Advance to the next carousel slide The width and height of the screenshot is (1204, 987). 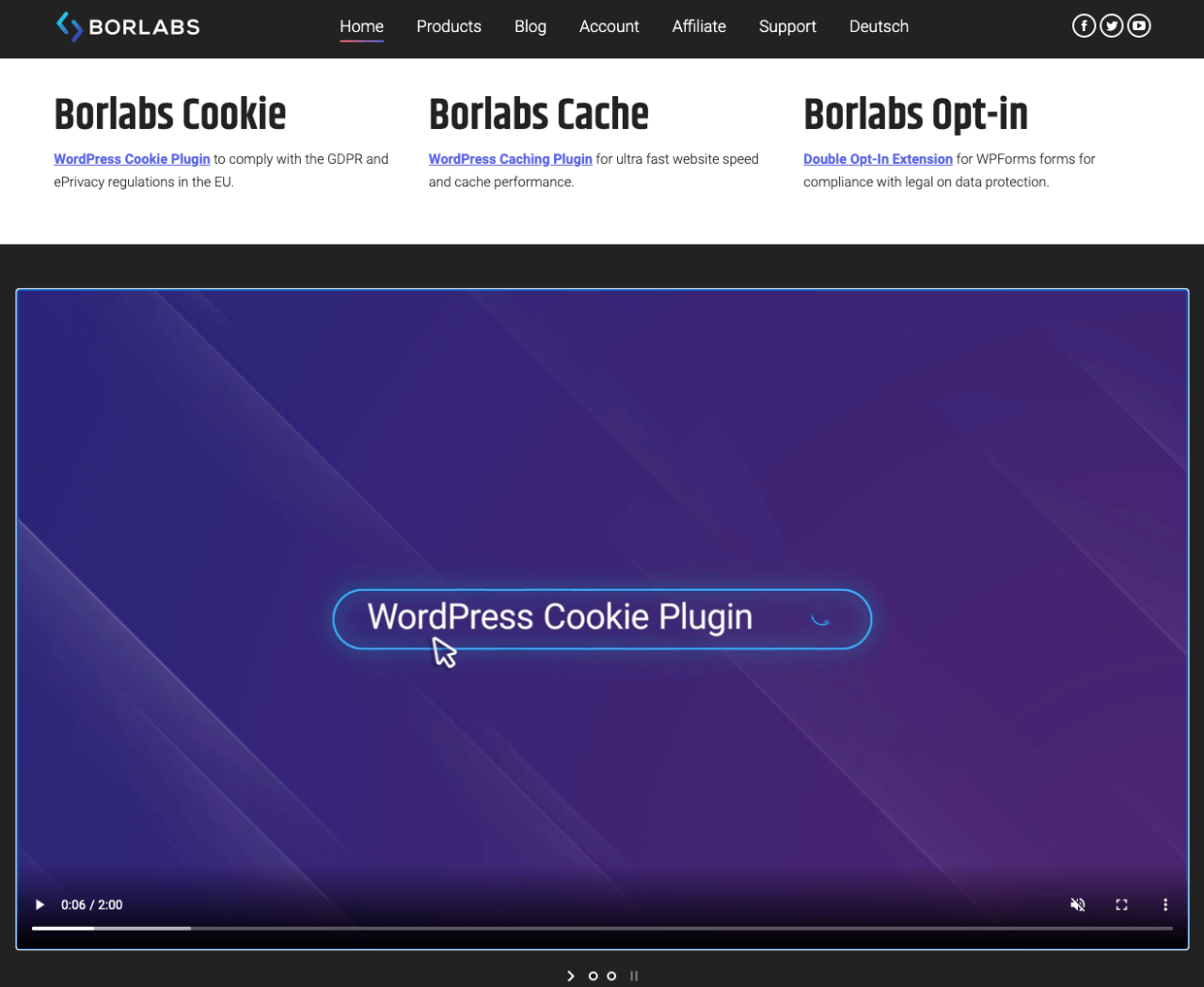pyautogui.click(x=570, y=976)
